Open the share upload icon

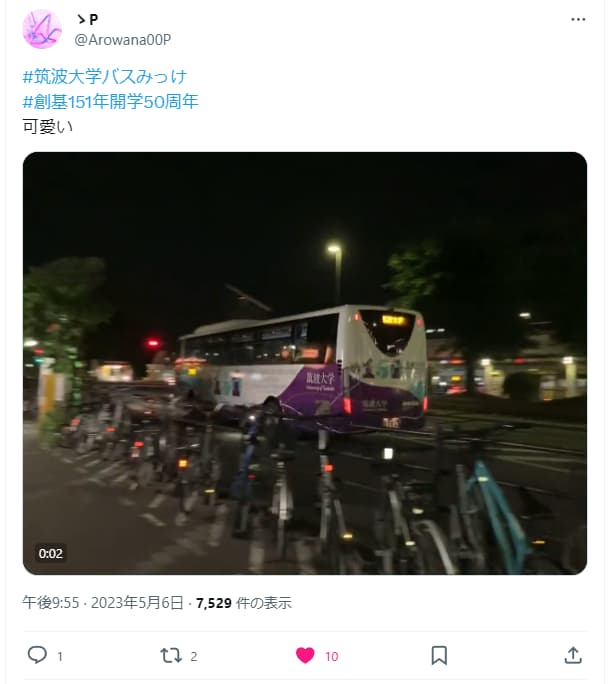click(x=573, y=655)
